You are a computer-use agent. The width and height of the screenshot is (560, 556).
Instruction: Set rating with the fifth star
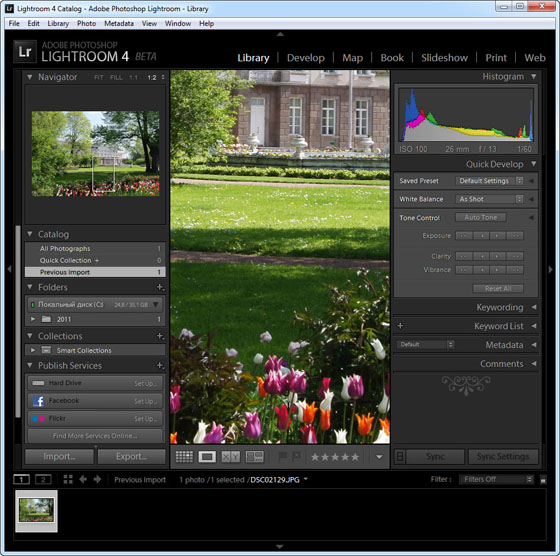(x=355, y=457)
